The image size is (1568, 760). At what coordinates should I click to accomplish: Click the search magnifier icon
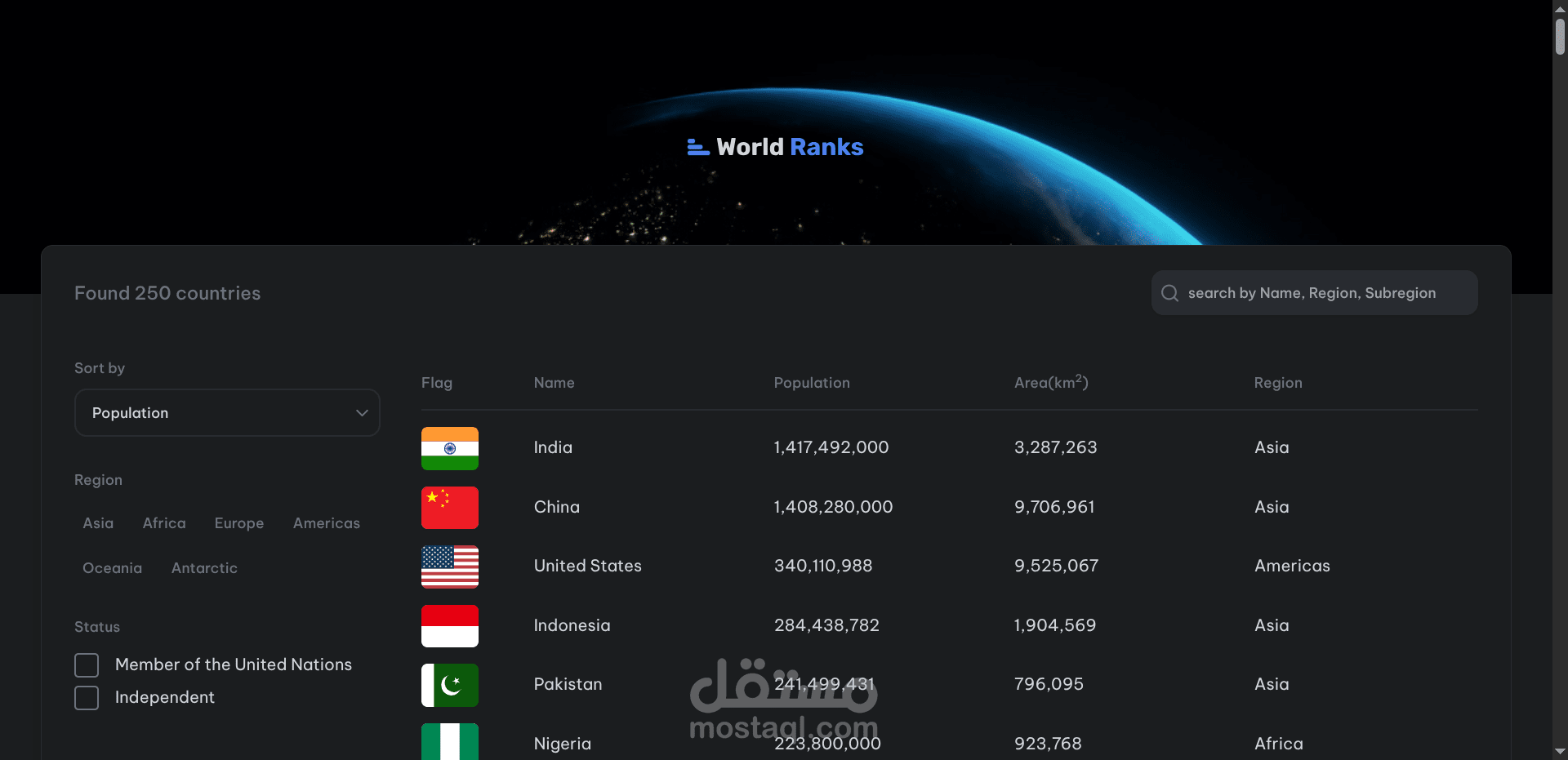(x=1169, y=293)
